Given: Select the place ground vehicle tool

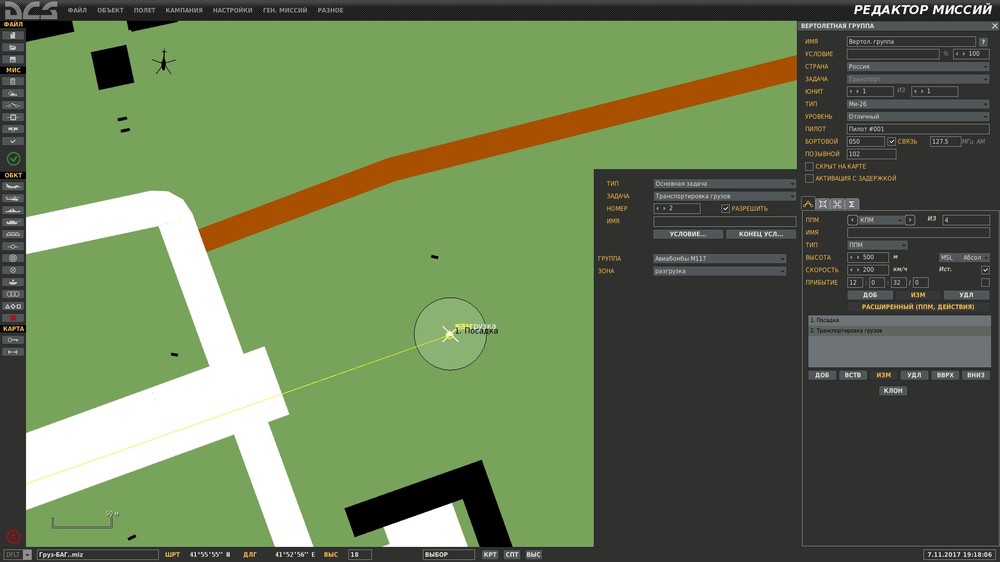Looking at the screenshot, I should pos(13,223).
